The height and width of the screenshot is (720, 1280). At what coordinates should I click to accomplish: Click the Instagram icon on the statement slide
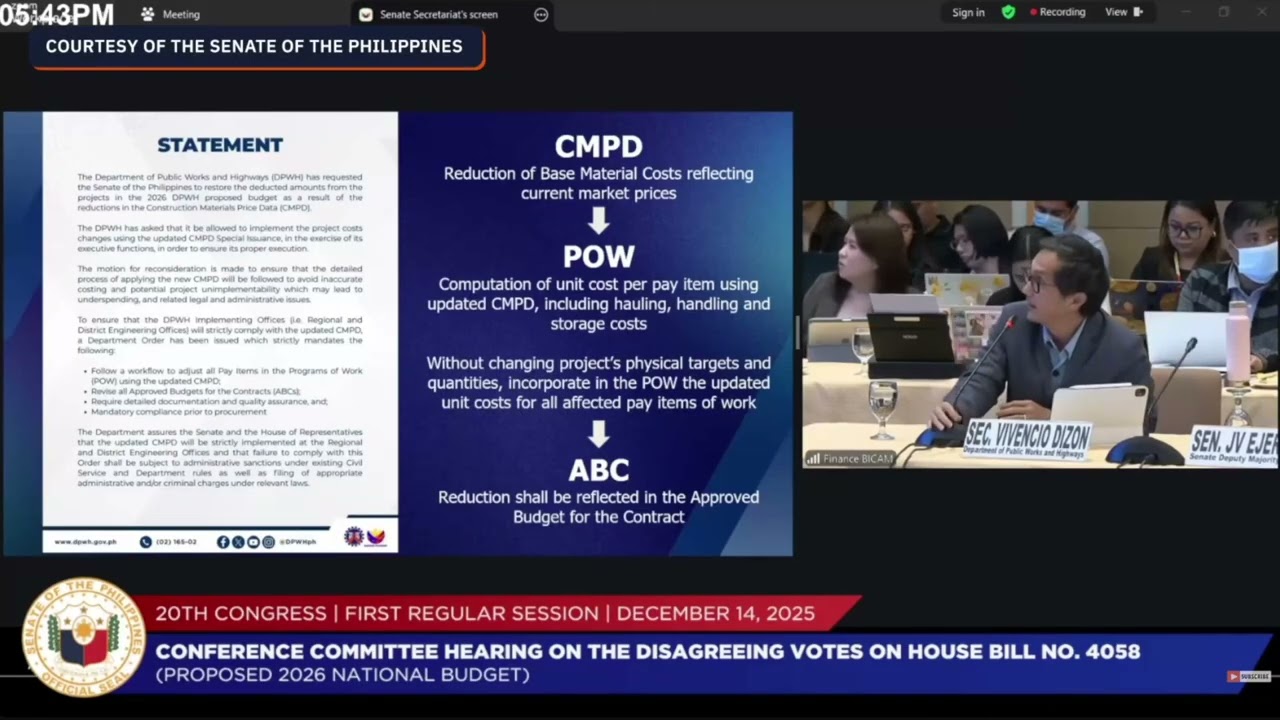pos(268,542)
